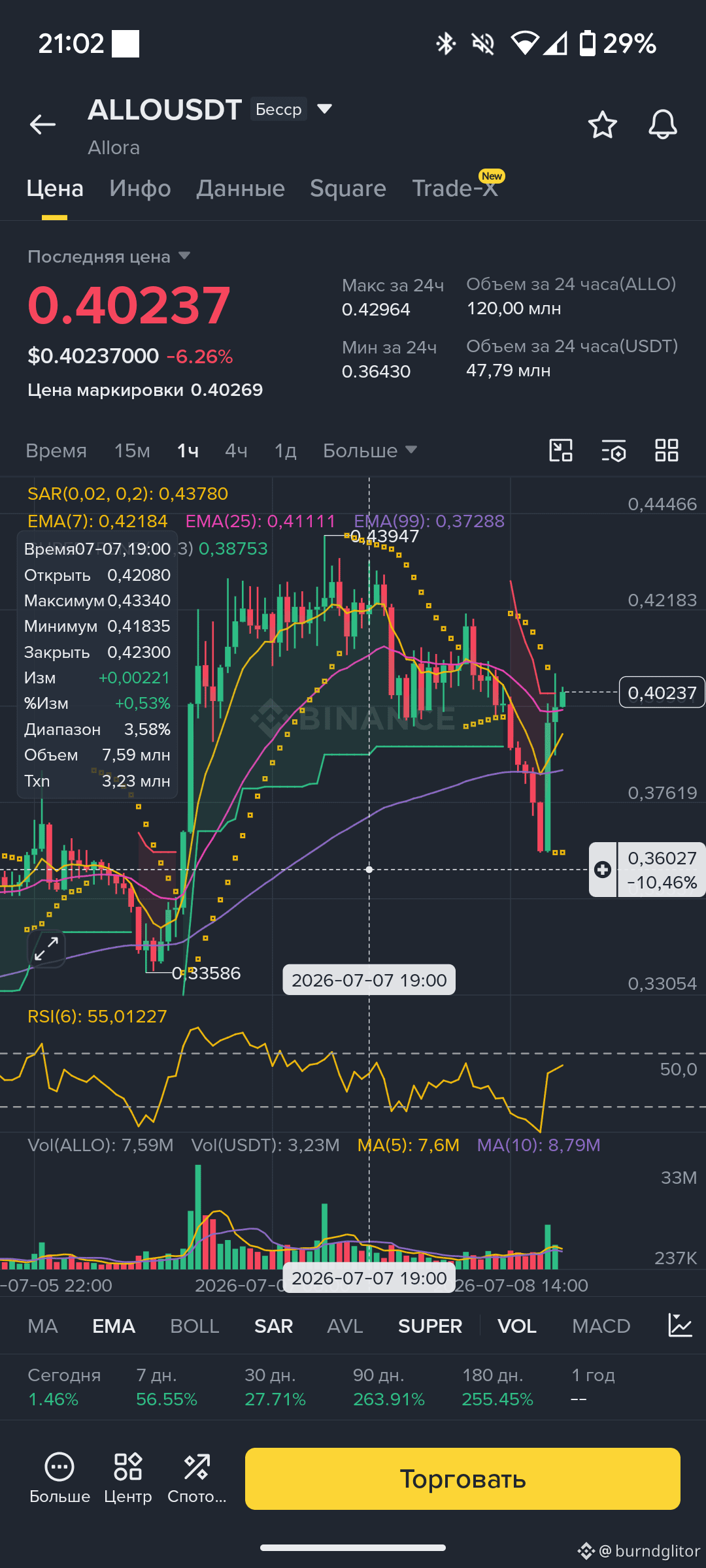
Task: Select the 15м timeframe
Action: pyautogui.click(x=132, y=450)
